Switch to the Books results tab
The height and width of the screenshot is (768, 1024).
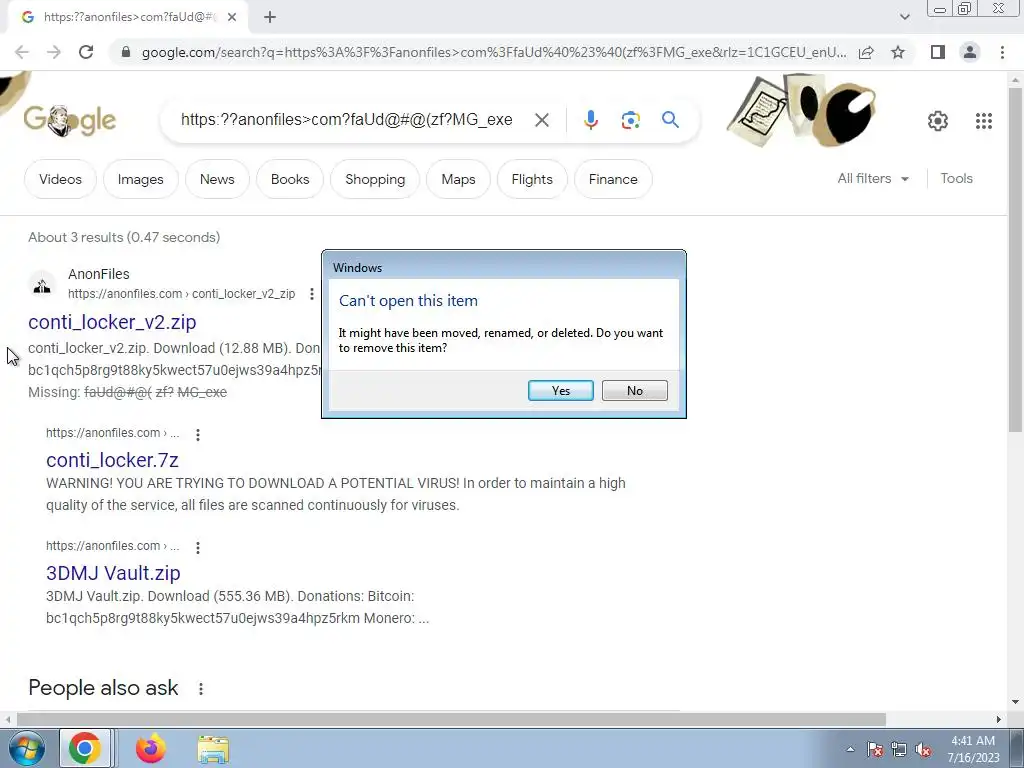click(290, 179)
